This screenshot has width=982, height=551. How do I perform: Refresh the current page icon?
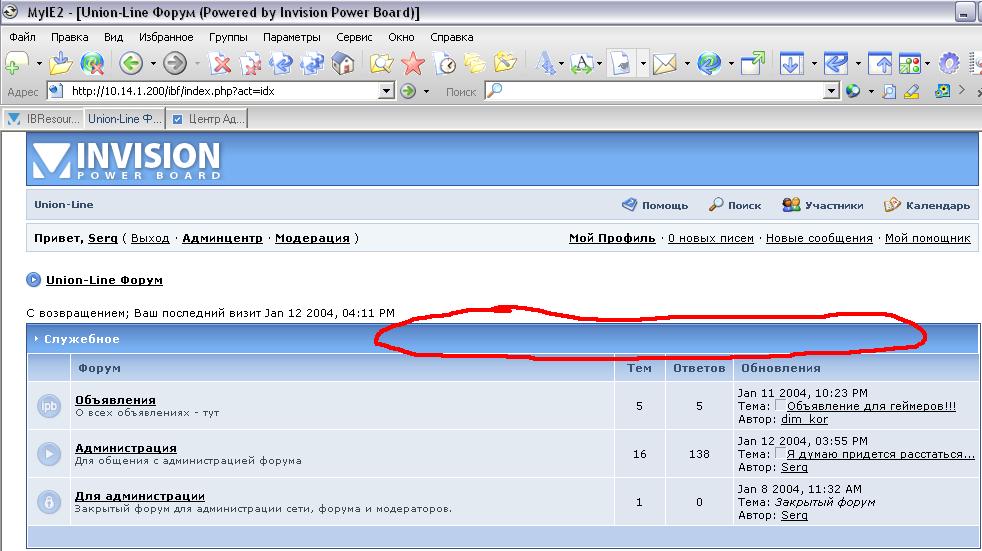coord(281,63)
